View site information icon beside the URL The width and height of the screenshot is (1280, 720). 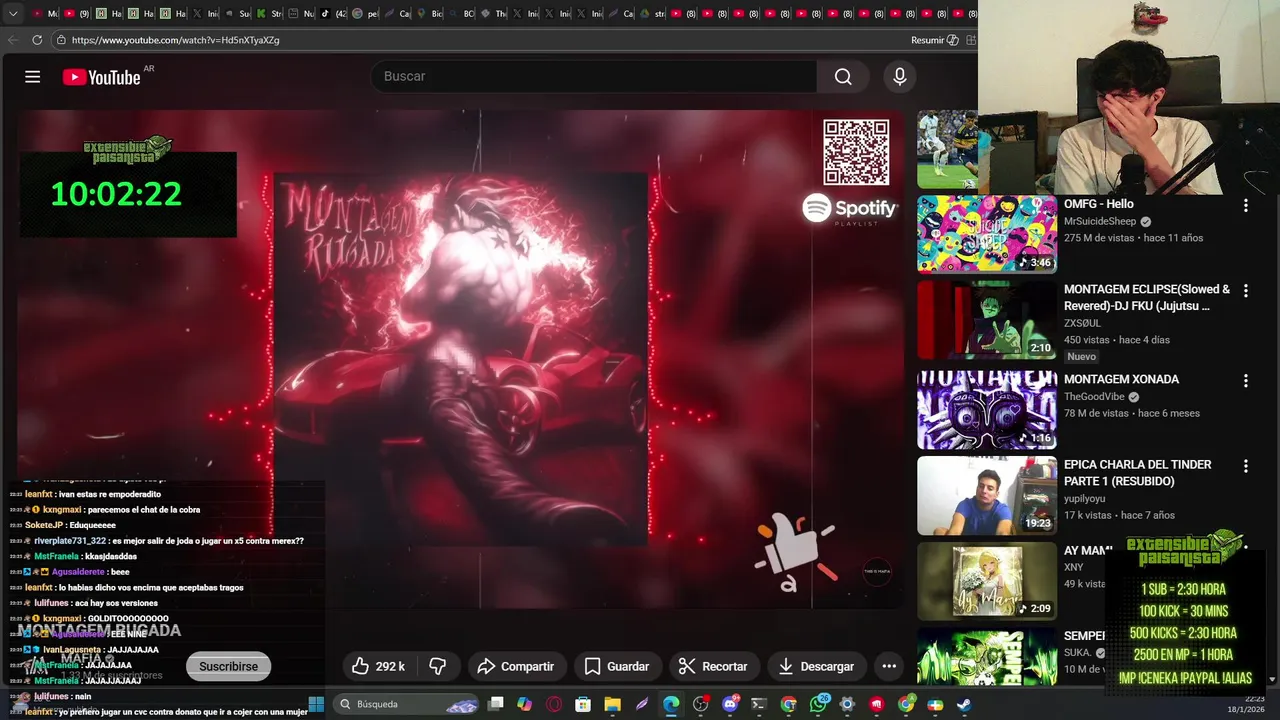pyautogui.click(x=61, y=40)
